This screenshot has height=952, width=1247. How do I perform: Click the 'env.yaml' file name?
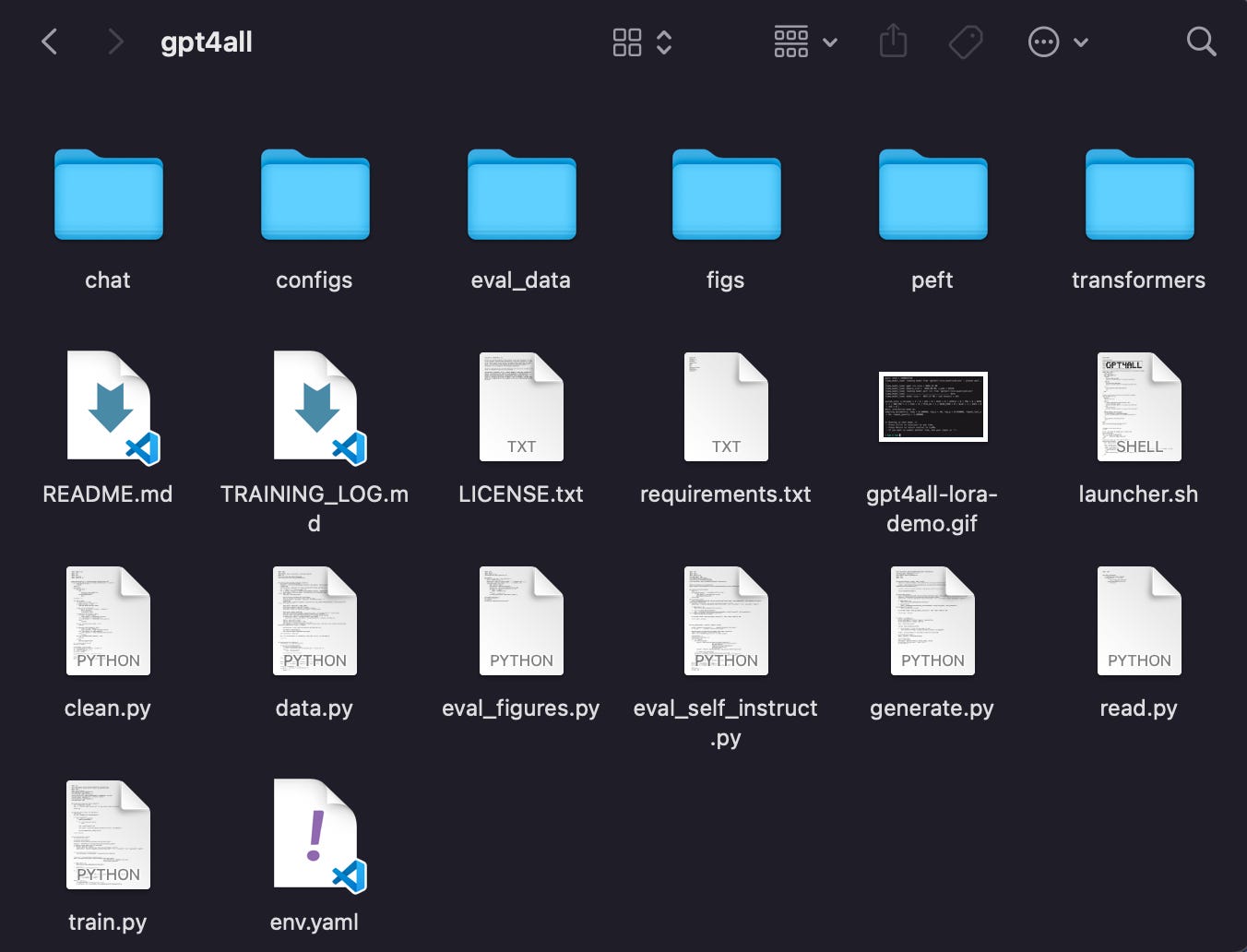pyautogui.click(x=315, y=922)
